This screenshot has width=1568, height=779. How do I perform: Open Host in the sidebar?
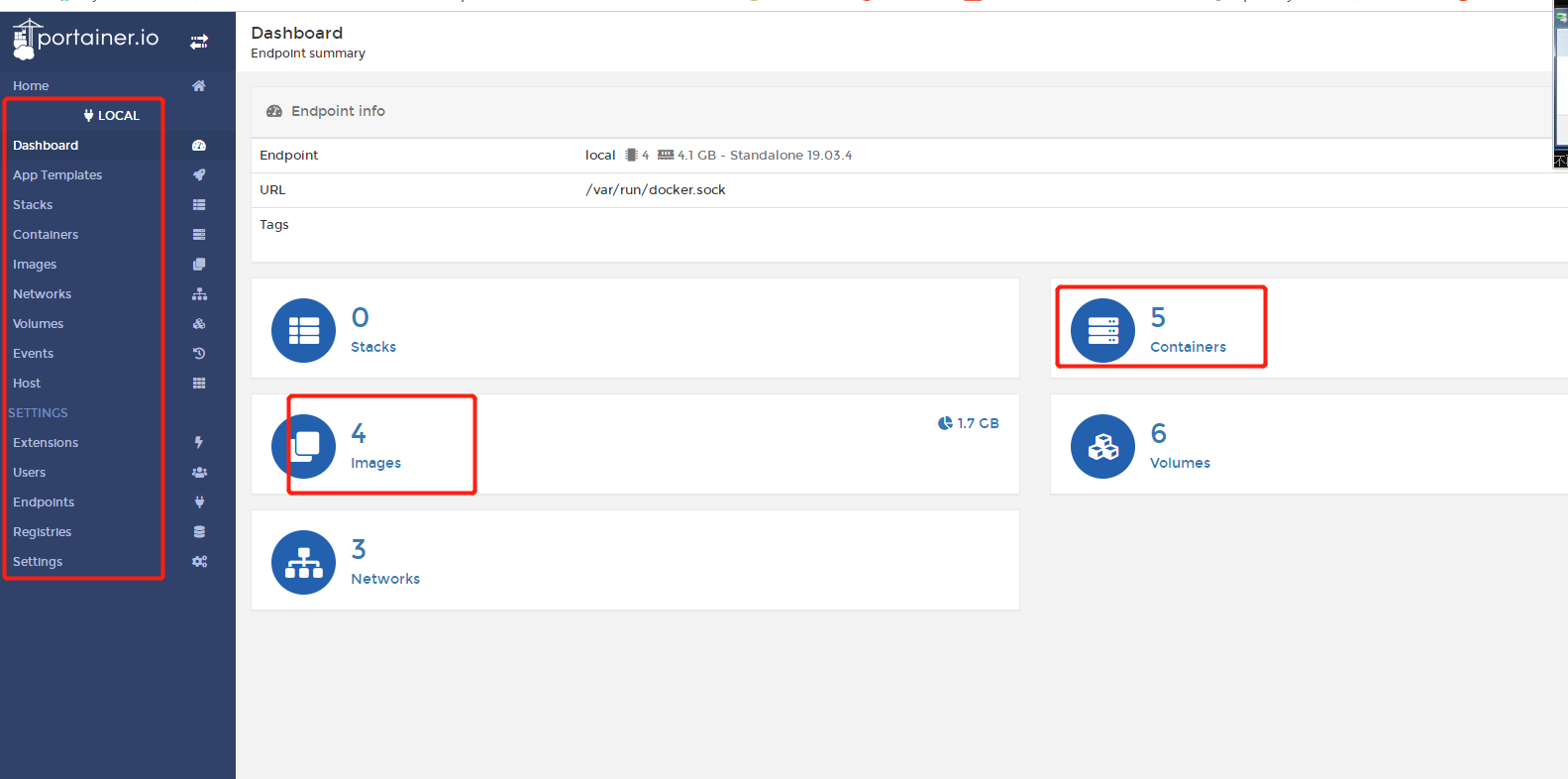click(x=27, y=384)
